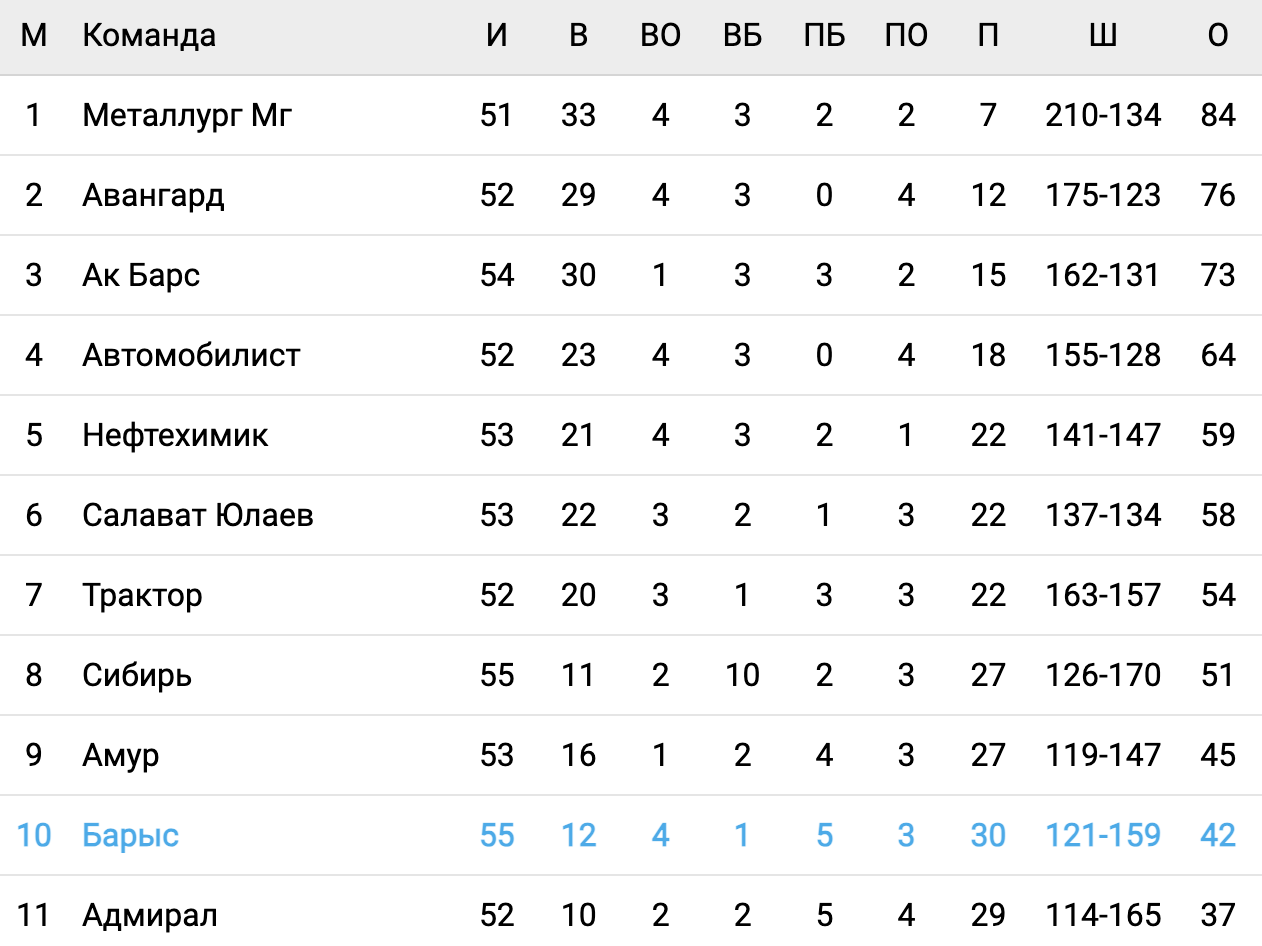
Task: Select the ПО column header
Action: [x=906, y=36]
